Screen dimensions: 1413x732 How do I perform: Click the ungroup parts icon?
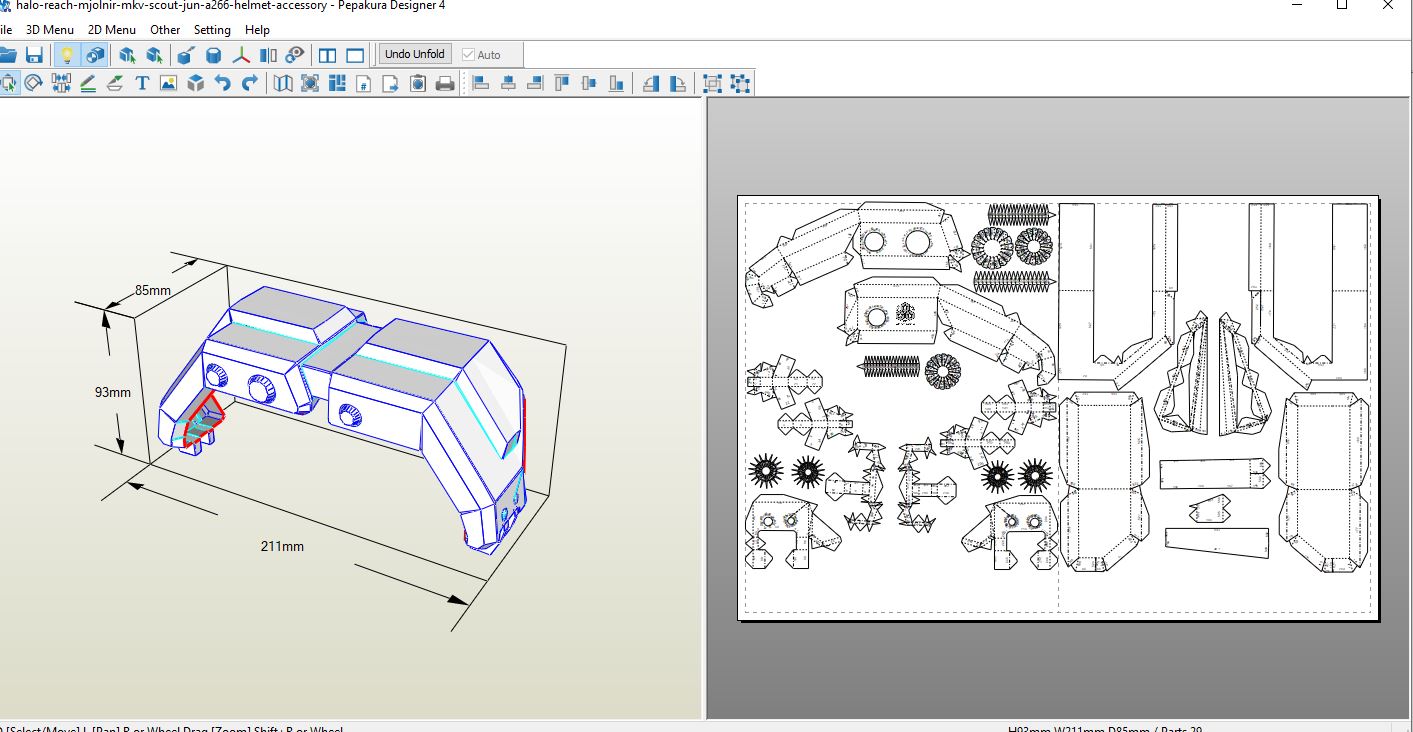click(740, 83)
